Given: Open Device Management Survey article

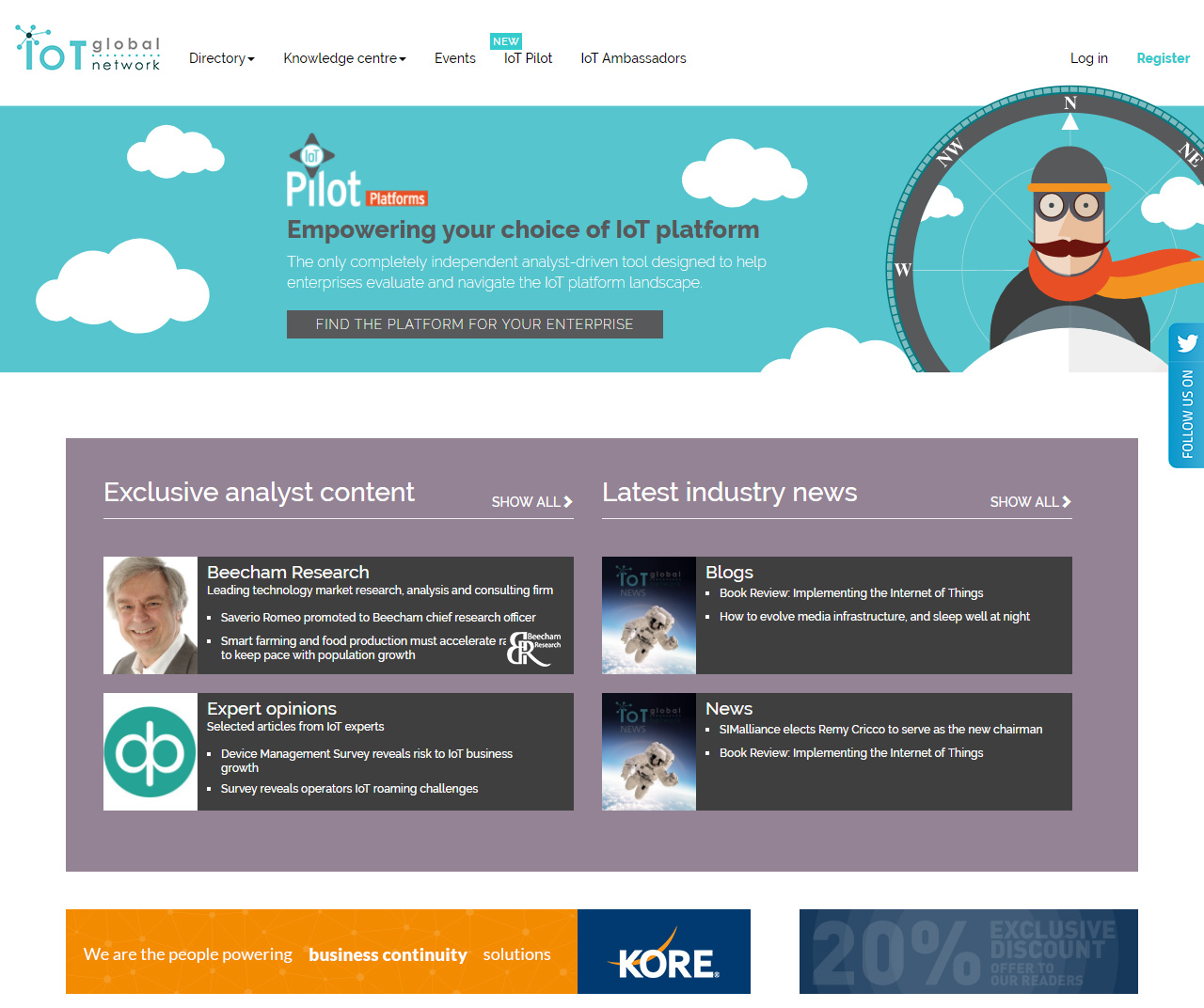Looking at the screenshot, I should (367, 761).
